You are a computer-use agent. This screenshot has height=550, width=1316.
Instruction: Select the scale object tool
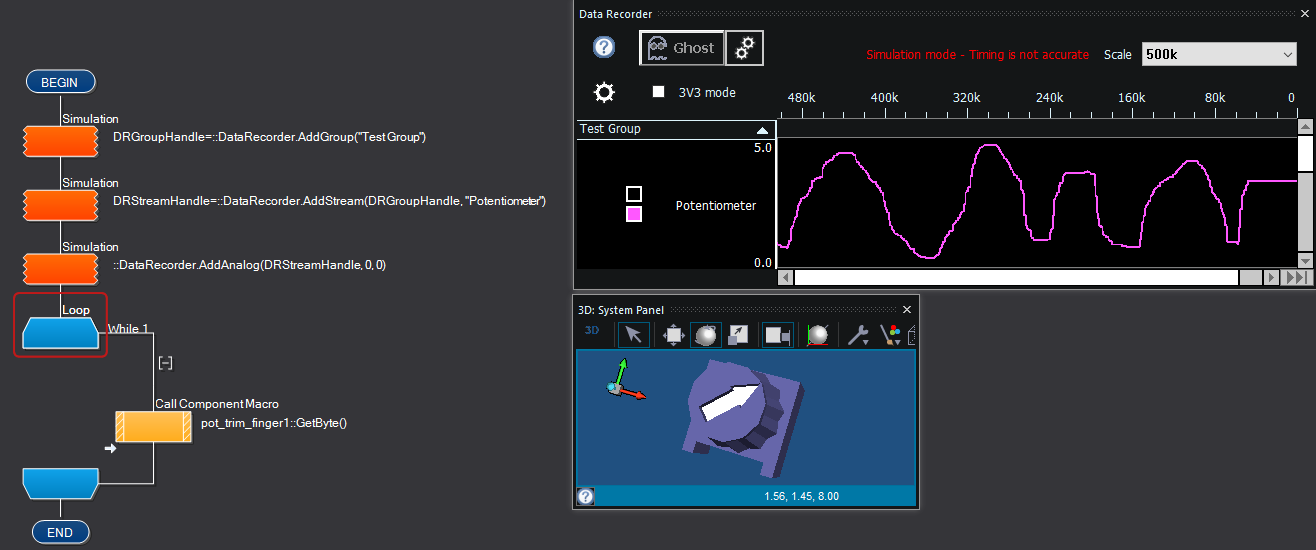click(737, 335)
